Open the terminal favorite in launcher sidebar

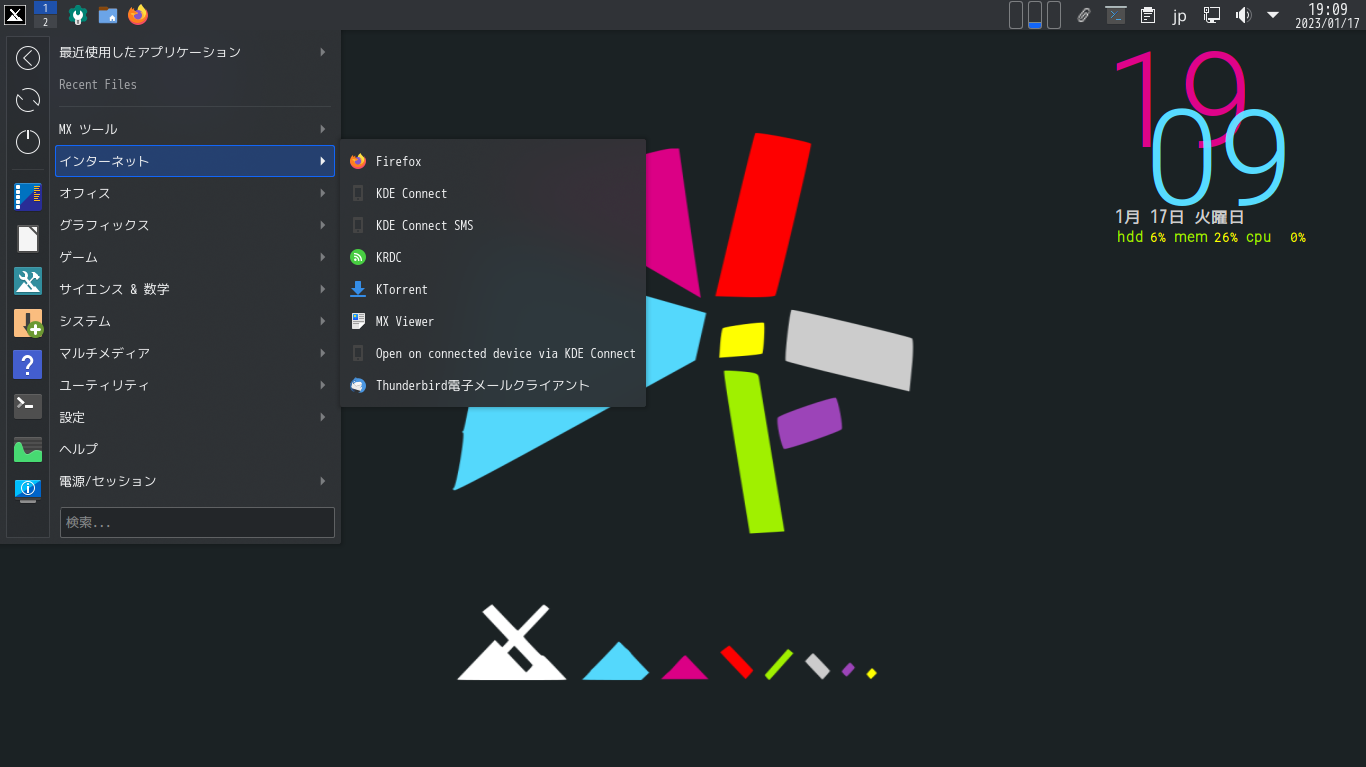tap(28, 406)
